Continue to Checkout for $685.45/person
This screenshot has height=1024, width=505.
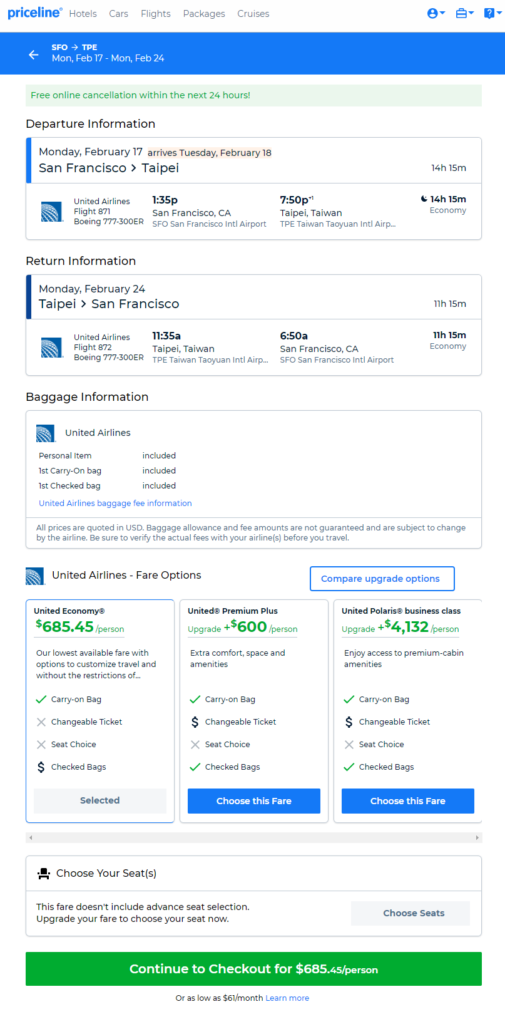[x=253, y=969]
